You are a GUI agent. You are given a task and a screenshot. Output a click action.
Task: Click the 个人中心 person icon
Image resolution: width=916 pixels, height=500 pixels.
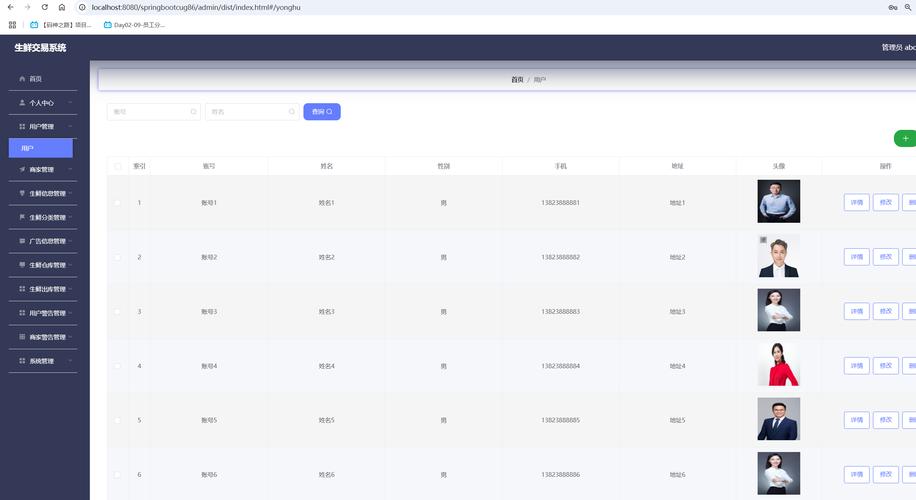[22, 103]
